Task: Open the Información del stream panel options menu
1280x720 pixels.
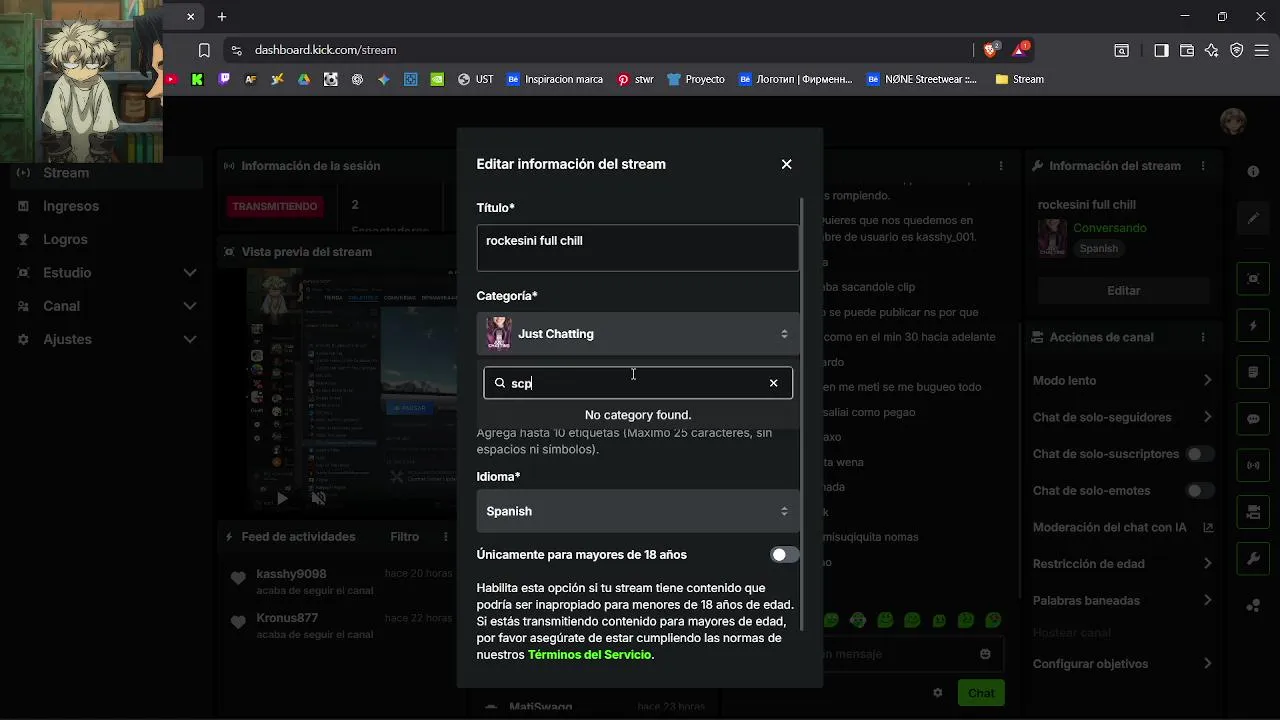Action: (x=1203, y=166)
